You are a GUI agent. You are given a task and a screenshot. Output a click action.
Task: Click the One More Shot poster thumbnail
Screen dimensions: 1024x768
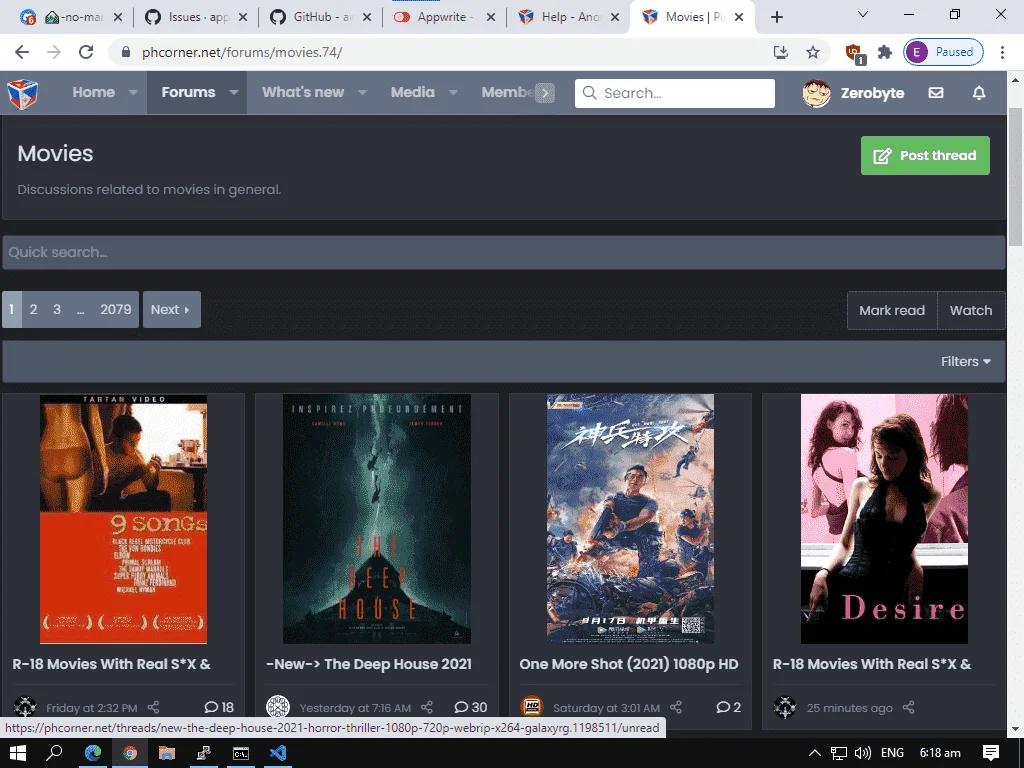tap(630, 519)
